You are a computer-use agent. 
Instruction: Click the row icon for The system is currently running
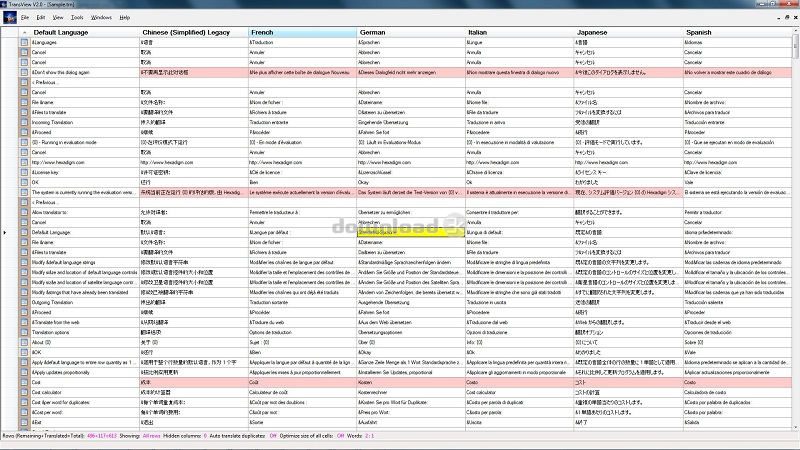(x=24, y=192)
